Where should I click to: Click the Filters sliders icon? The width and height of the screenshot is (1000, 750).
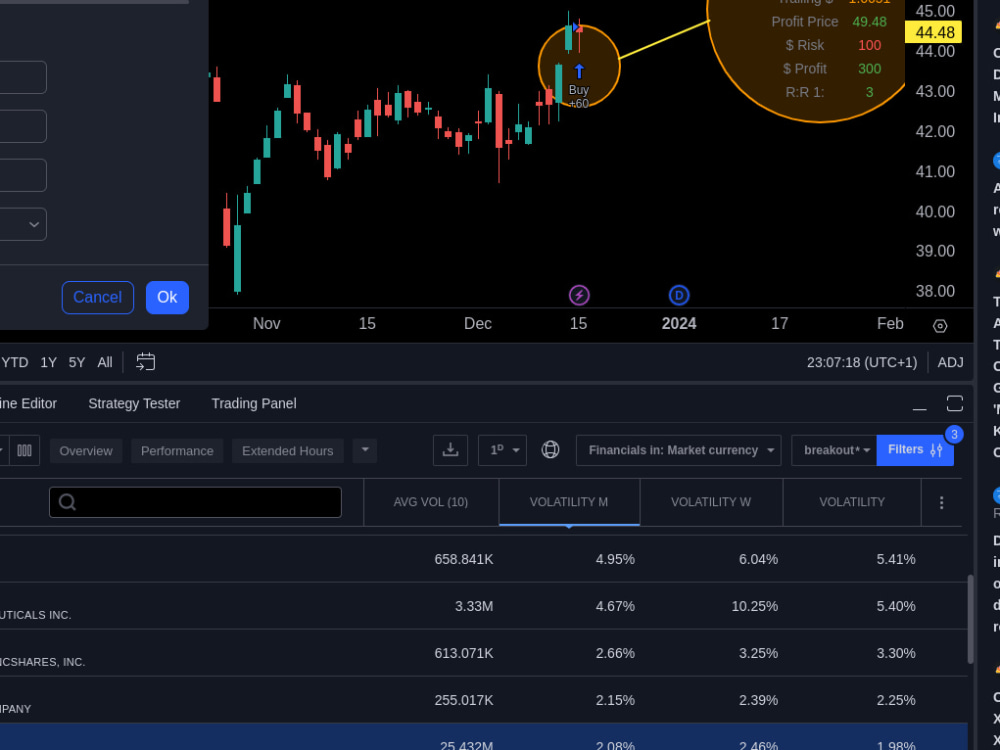tap(936, 450)
